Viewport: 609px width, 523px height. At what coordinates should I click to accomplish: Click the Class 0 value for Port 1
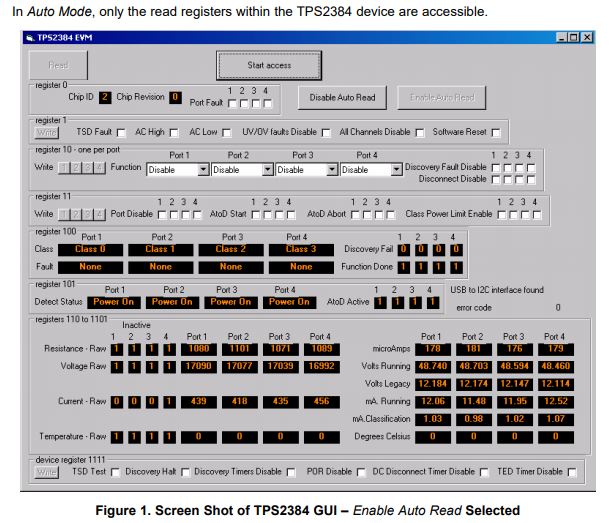90,249
